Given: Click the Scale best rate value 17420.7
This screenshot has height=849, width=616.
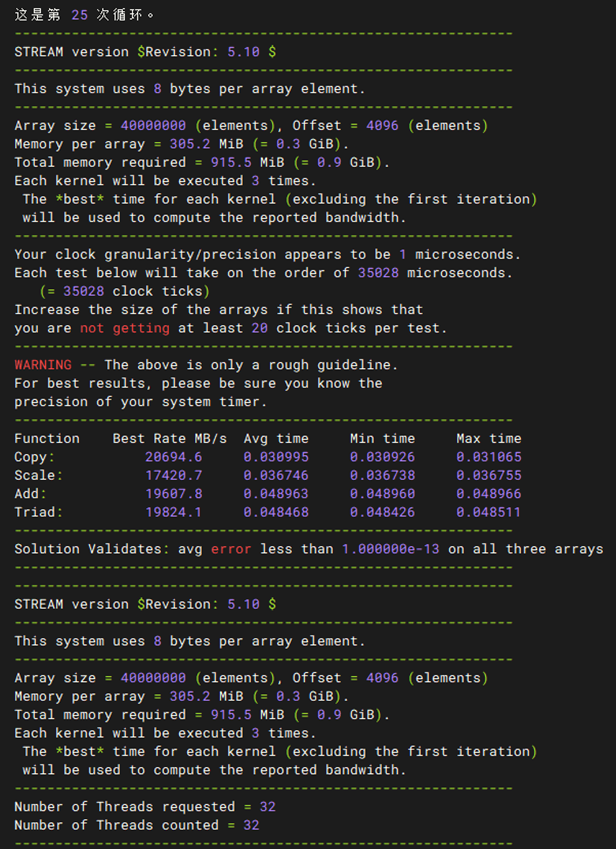Looking at the screenshot, I should (x=174, y=475).
